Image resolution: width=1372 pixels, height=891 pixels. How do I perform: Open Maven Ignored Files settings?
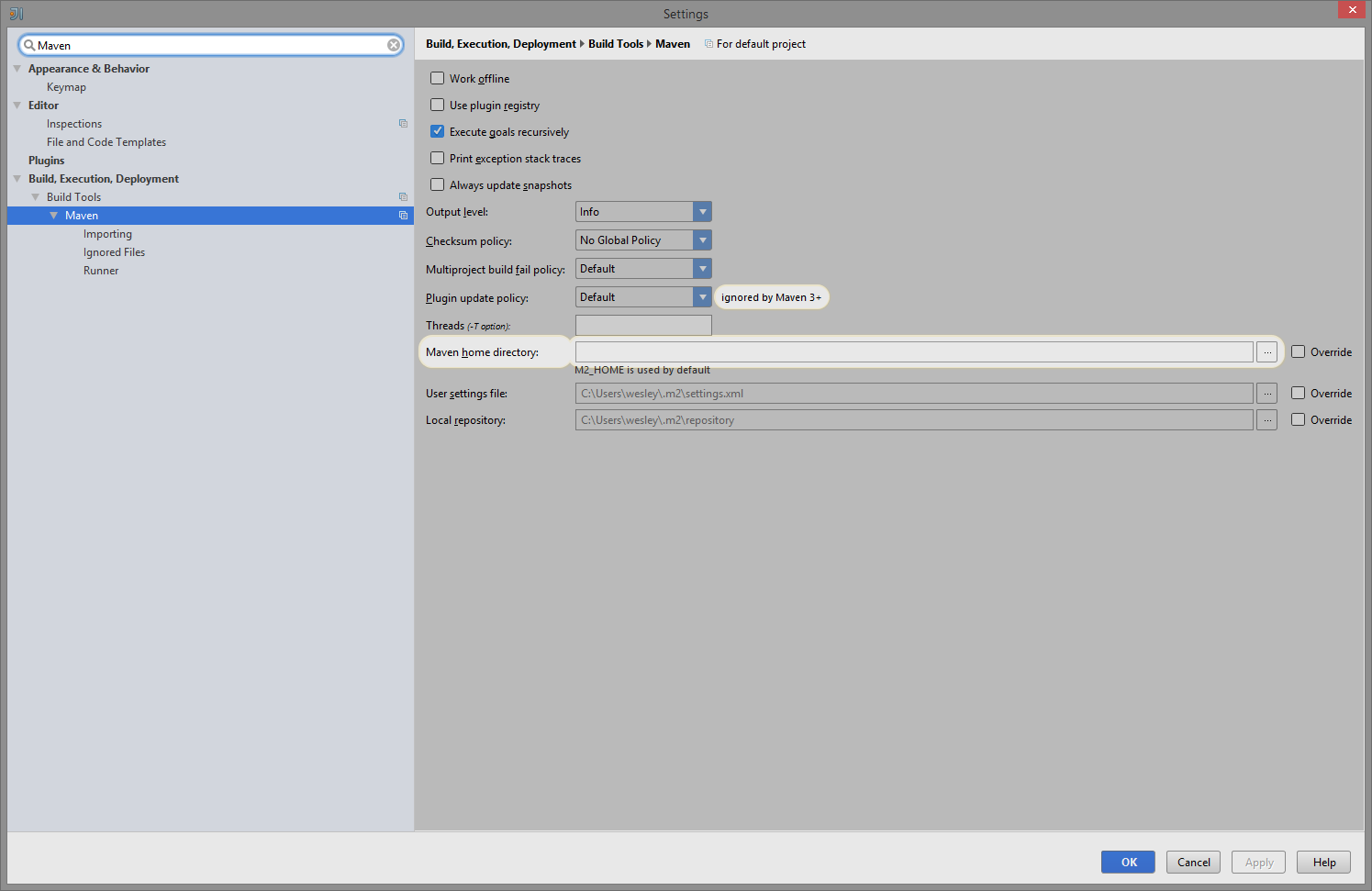114,252
